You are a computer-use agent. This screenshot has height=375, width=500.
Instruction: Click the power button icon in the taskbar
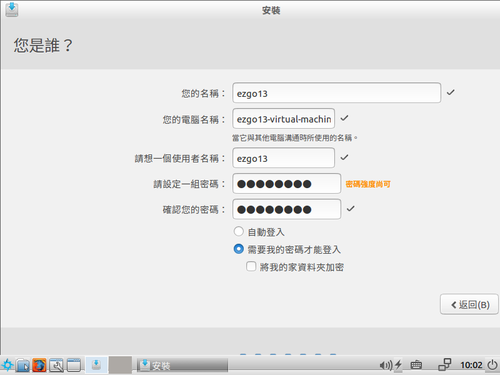(492, 365)
